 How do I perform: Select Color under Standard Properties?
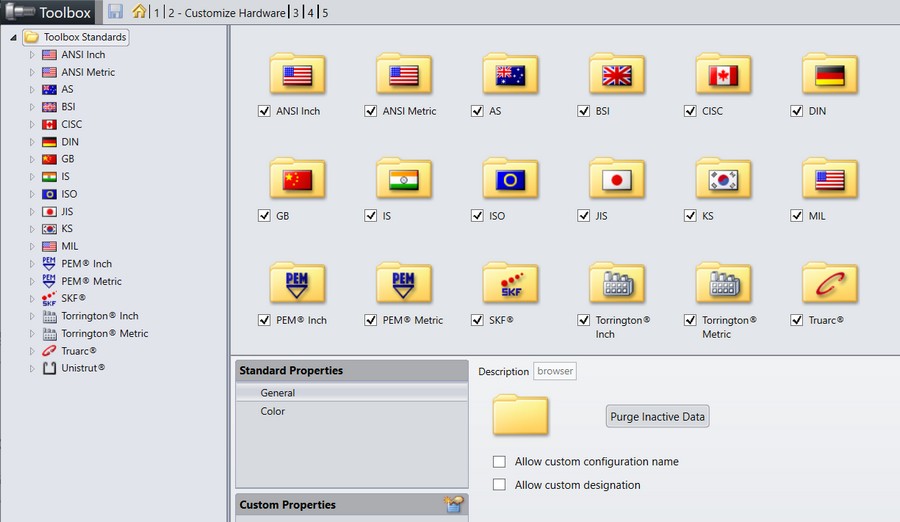(x=352, y=411)
